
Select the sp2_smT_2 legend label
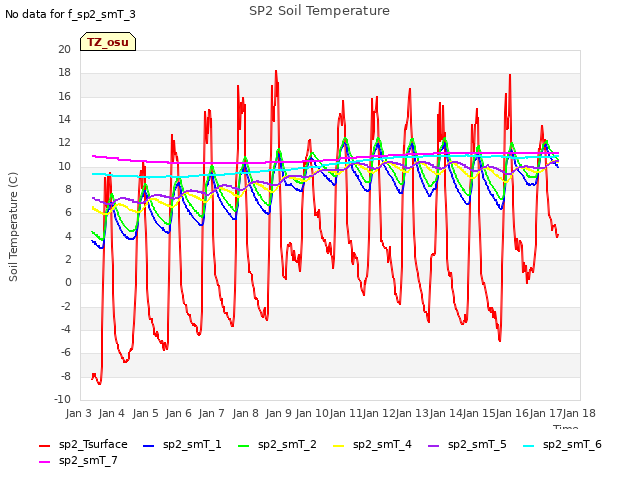click(287, 444)
